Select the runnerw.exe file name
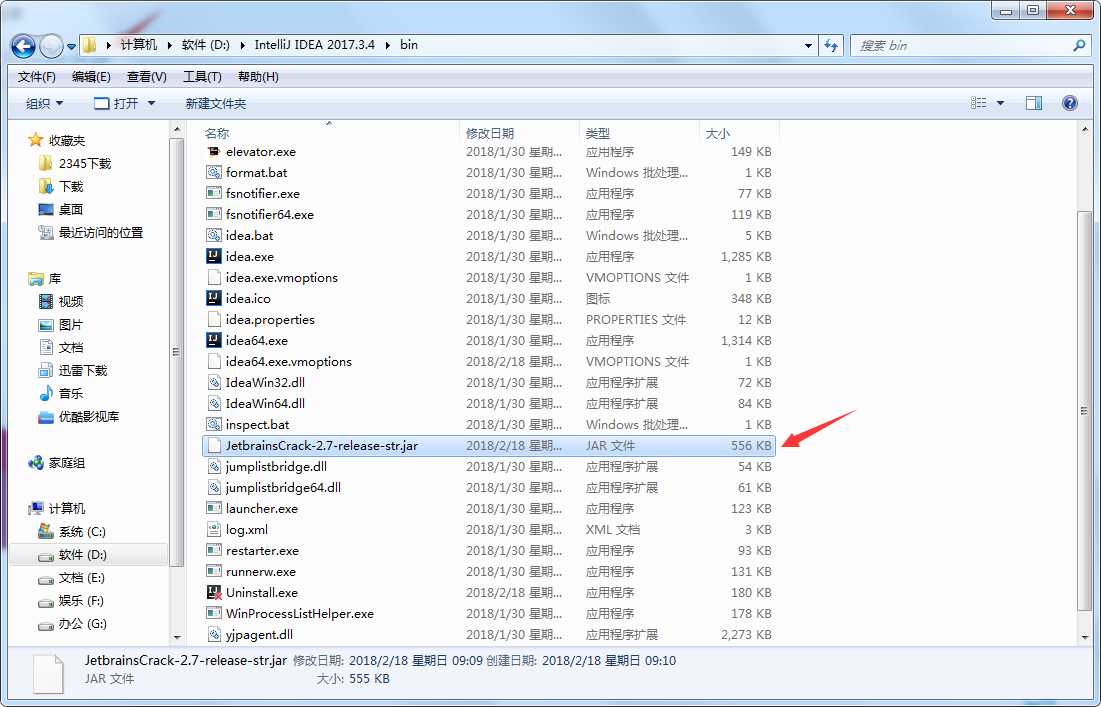The width and height of the screenshot is (1101, 707). tap(261, 571)
